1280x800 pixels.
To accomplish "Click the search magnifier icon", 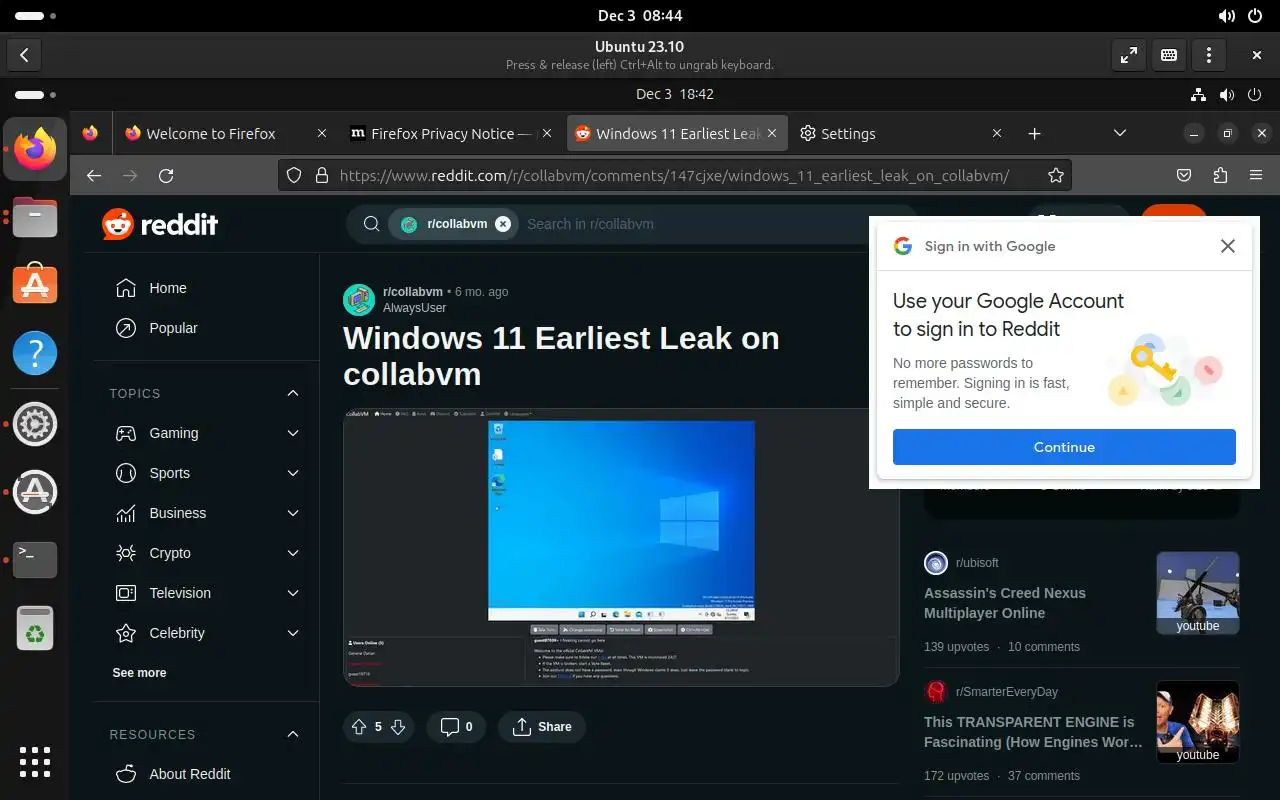I will coord(371,224).
